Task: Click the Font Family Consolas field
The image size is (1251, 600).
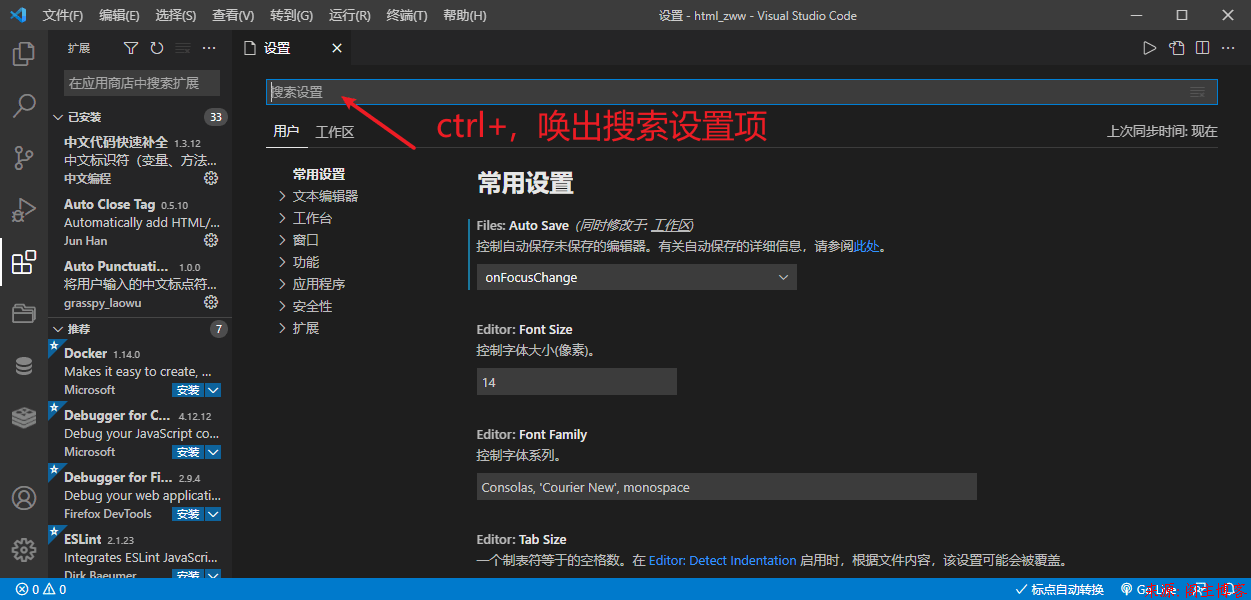Action: coord(727,487)
